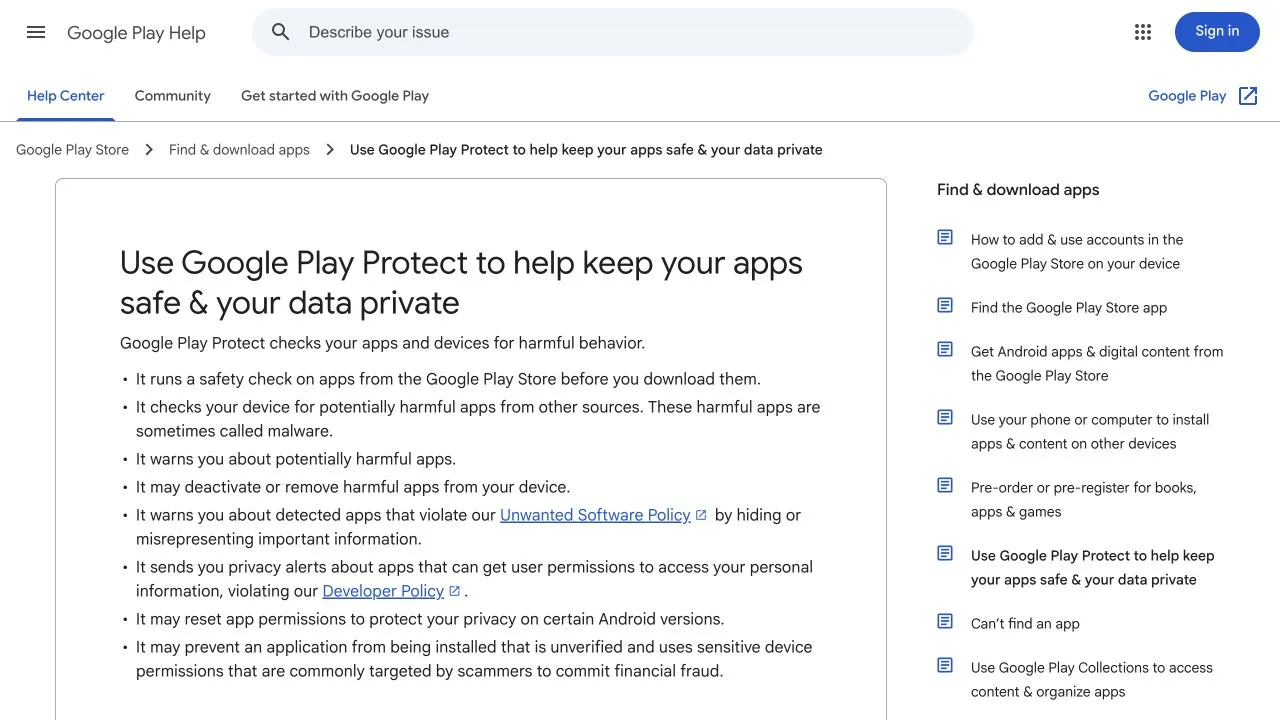Open Find the Google Play Store app article
The width and height of the screenshot is (1280, 720).
coord(1069,308)
